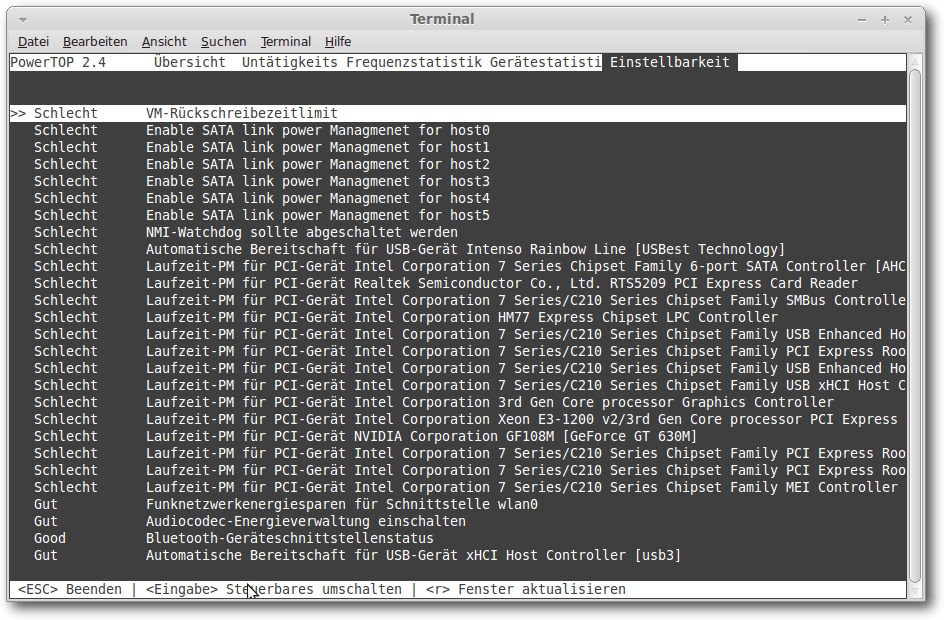Open the Ansicht menu
The width and height of the screenshot is (944, 620).
tap(164, 42)
